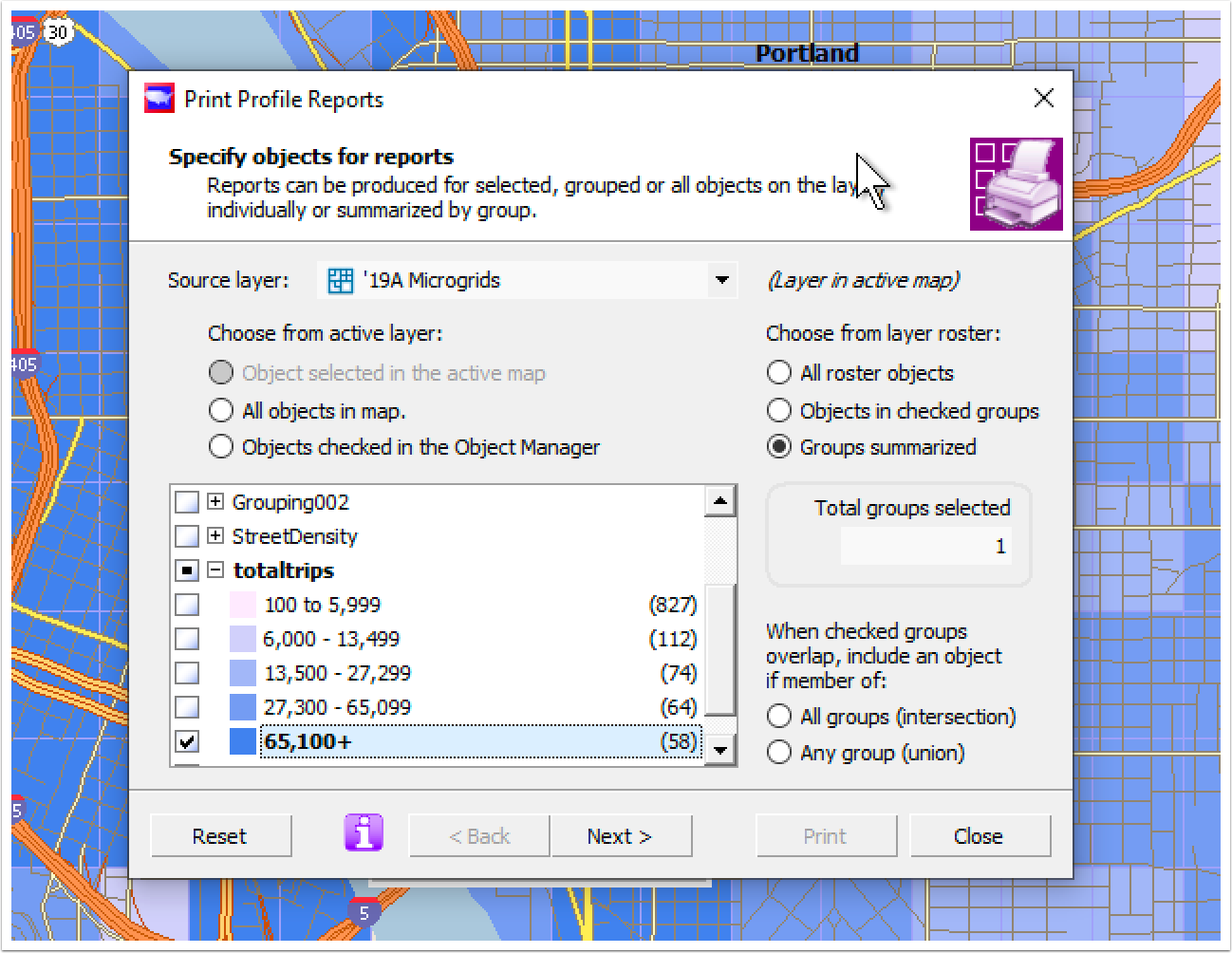Image resolution: width=1232 pixels, height=953 pixels.
Task: Open the Source layer dropdown
Action: click(722, 281)
